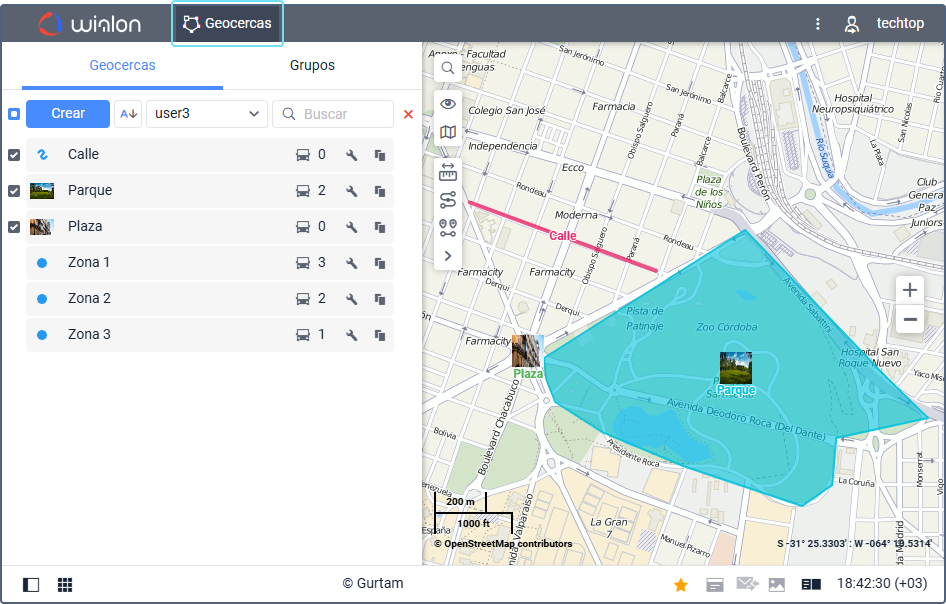Image resolution: width=946 pixels, height=604 pixels.
Task: Open the map search tool
Action: tap(448, 68)
